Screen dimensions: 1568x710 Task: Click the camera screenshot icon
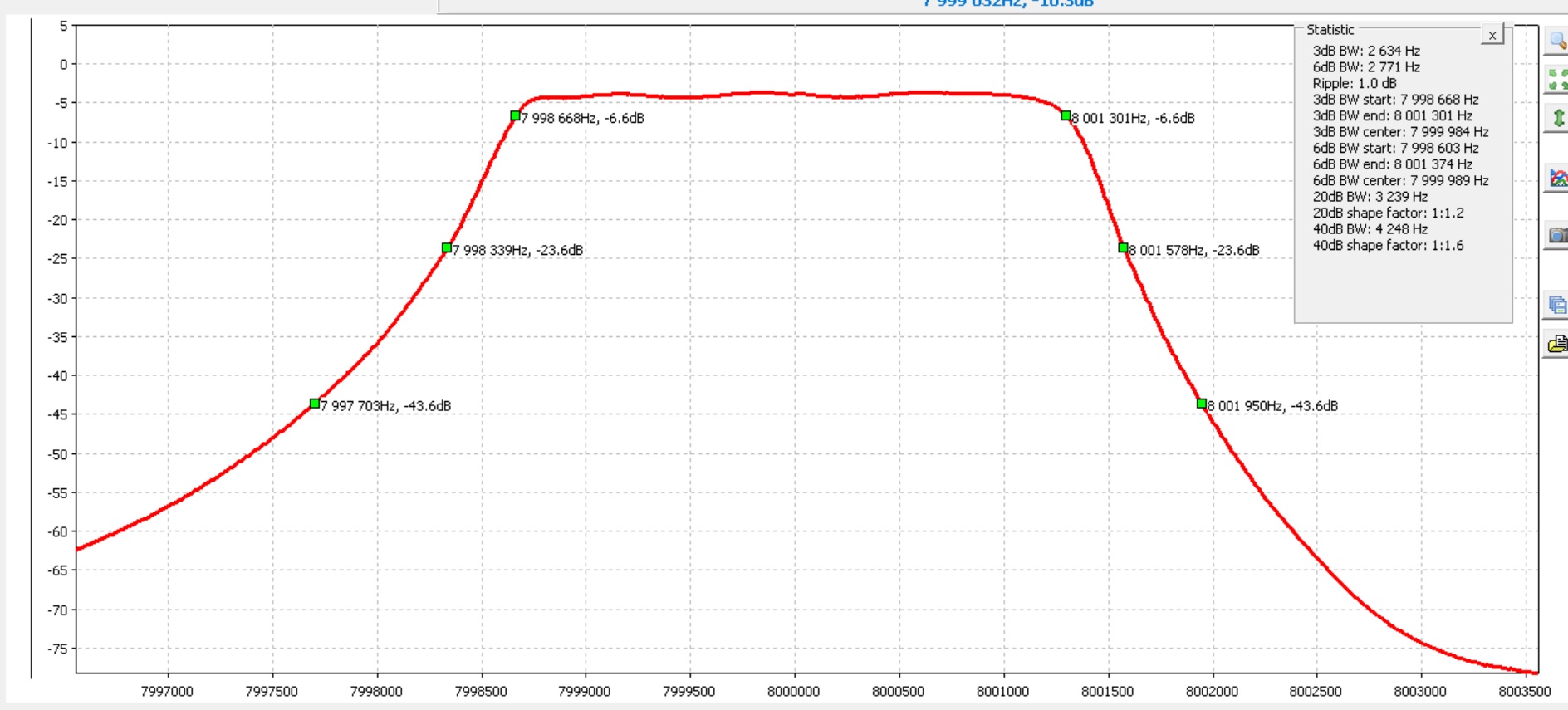[x=1557, y=236]
